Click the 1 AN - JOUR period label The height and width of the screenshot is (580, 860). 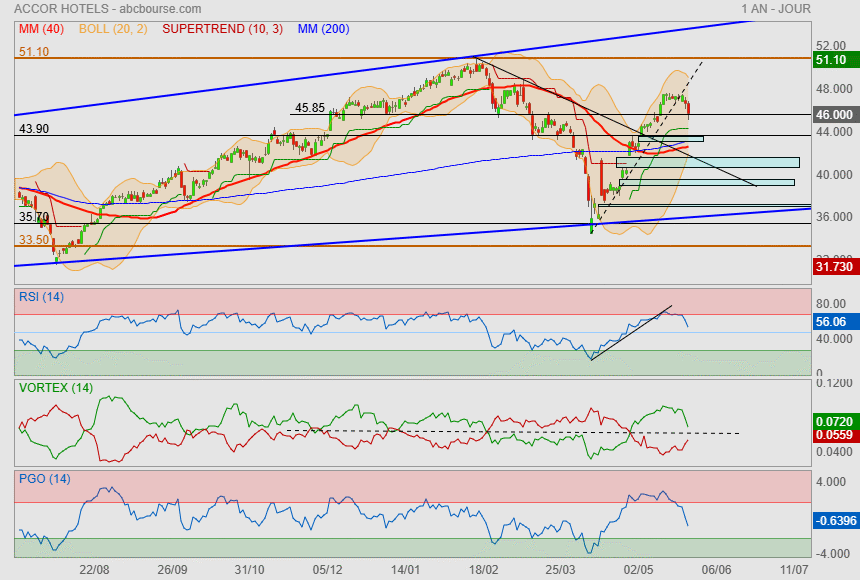(x=776, y=9)
